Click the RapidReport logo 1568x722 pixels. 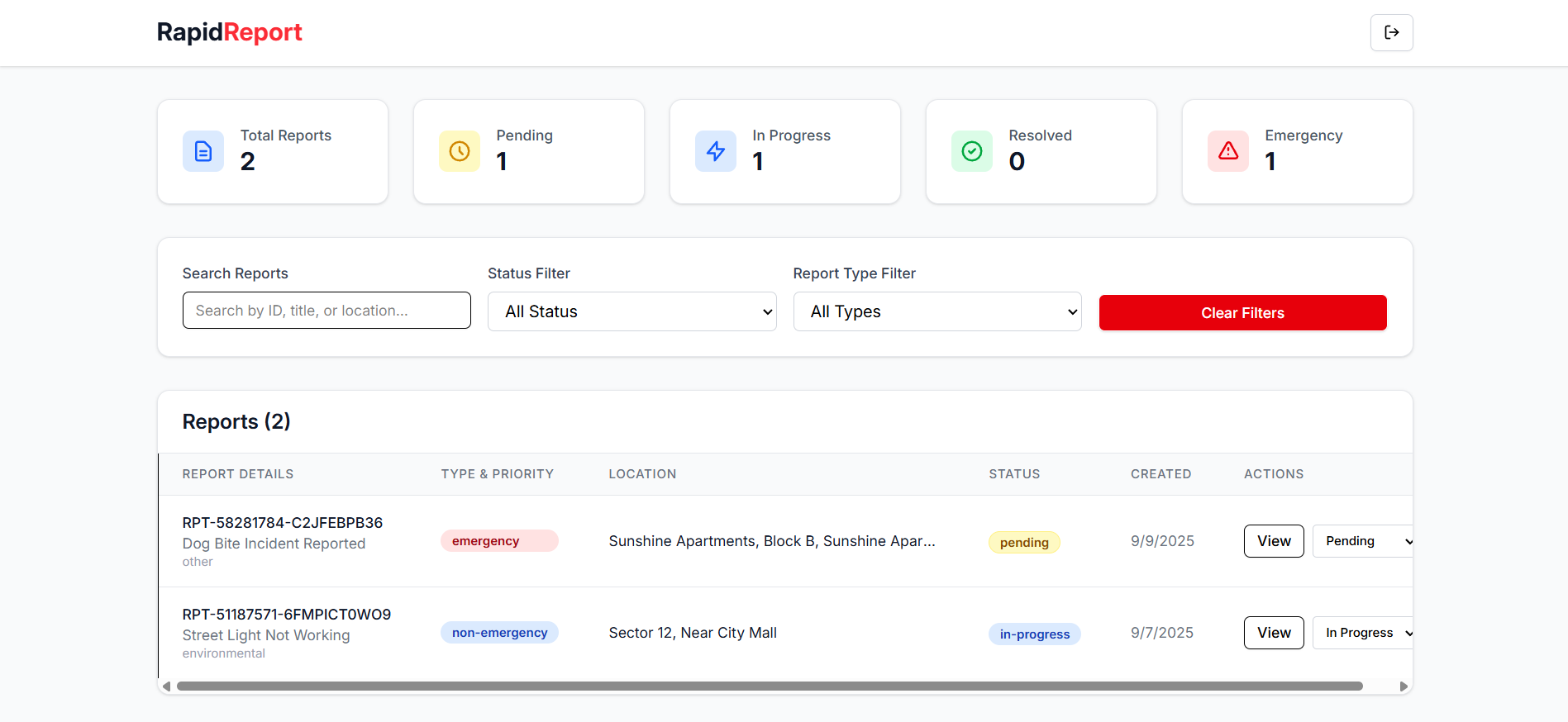[x=230, y=32]
